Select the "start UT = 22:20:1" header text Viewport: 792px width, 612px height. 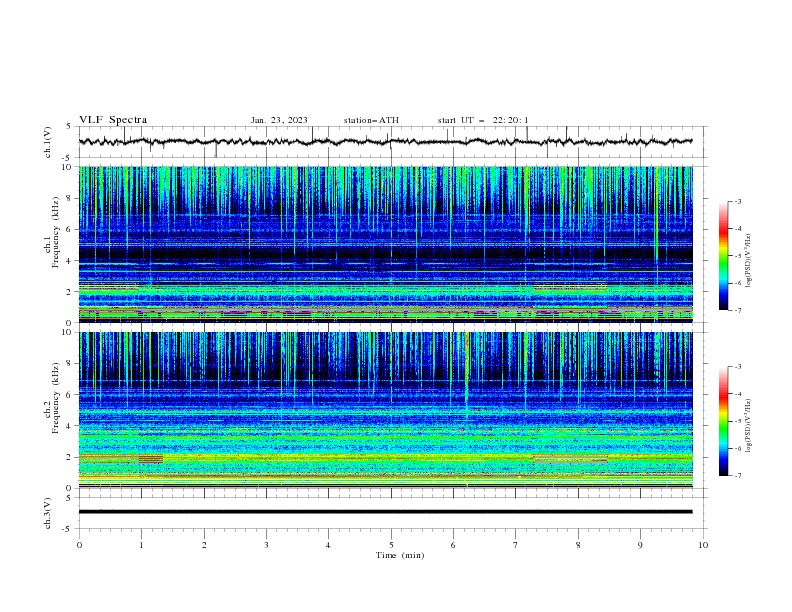click(x=483, y=120)
